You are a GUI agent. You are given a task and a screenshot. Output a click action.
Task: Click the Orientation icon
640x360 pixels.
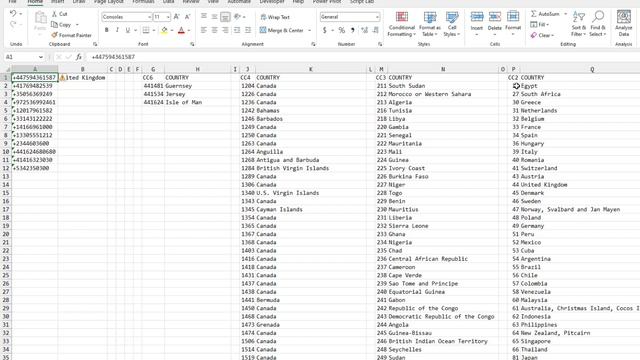(x=238, y=17)
